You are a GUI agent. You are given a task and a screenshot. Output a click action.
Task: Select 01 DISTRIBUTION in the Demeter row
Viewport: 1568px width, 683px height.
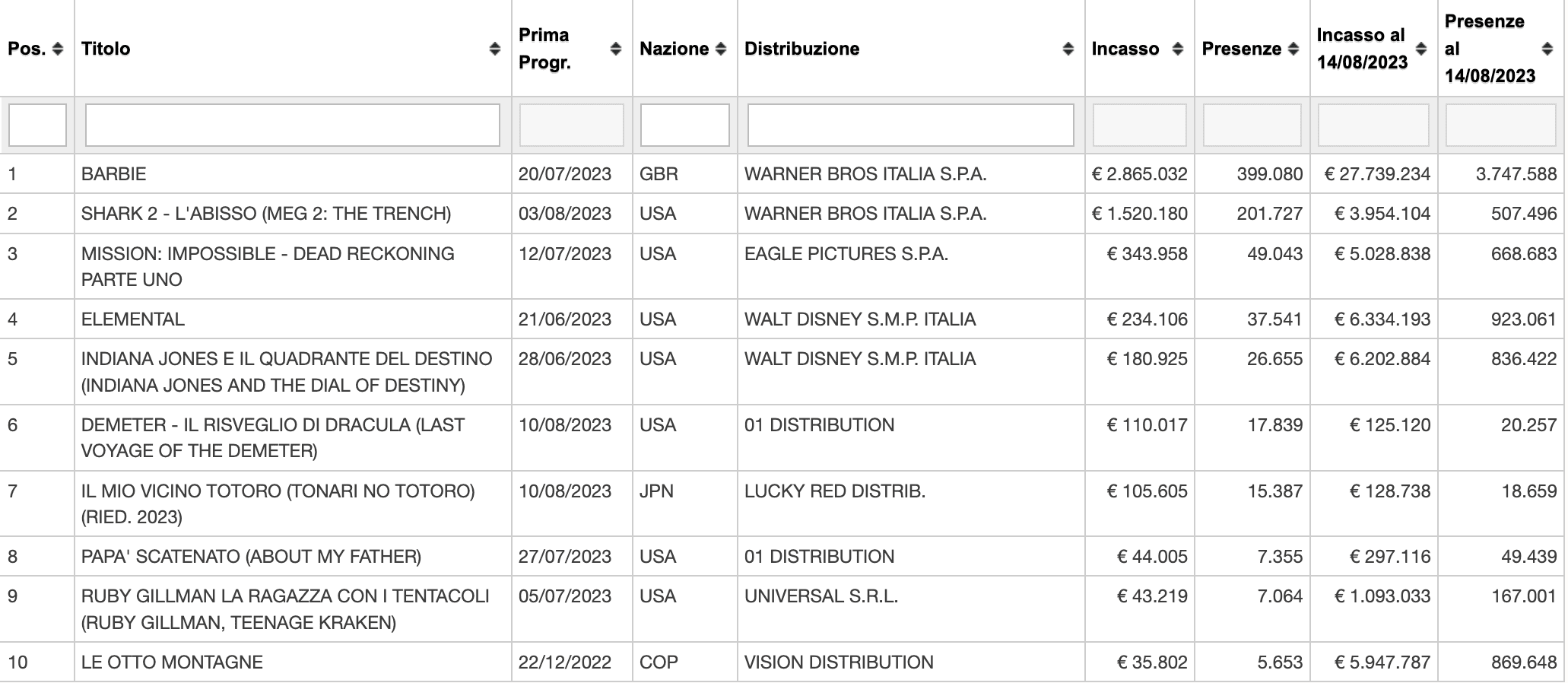click(x=820, y=425)
